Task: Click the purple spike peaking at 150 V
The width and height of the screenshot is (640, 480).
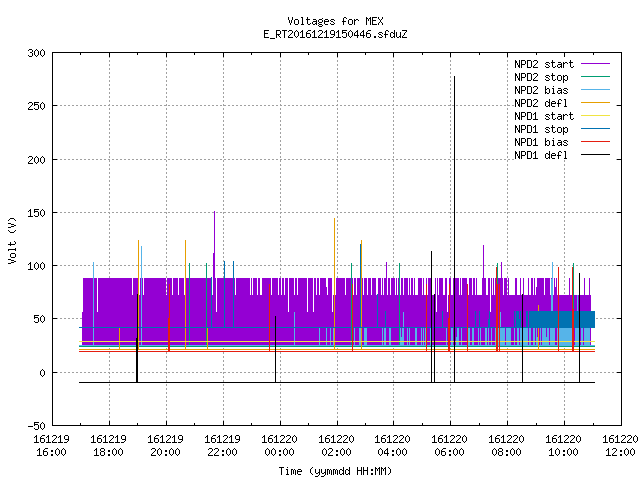Action: [x=214, y=244]
